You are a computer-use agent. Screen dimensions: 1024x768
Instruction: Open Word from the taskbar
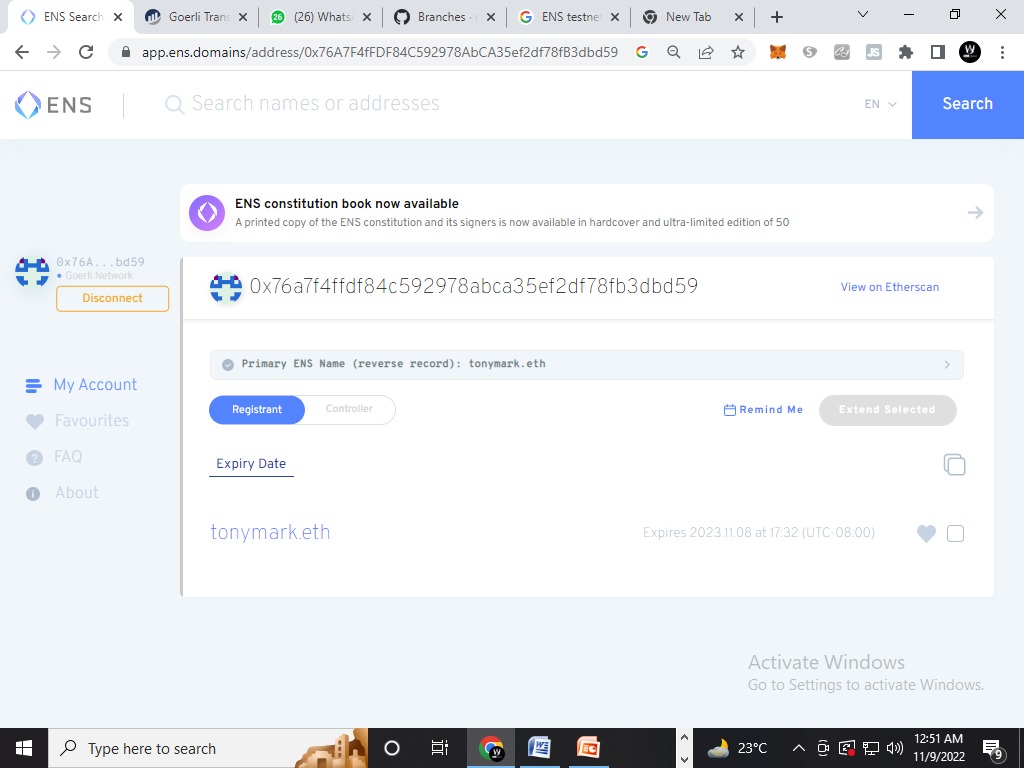coord(539,748)
